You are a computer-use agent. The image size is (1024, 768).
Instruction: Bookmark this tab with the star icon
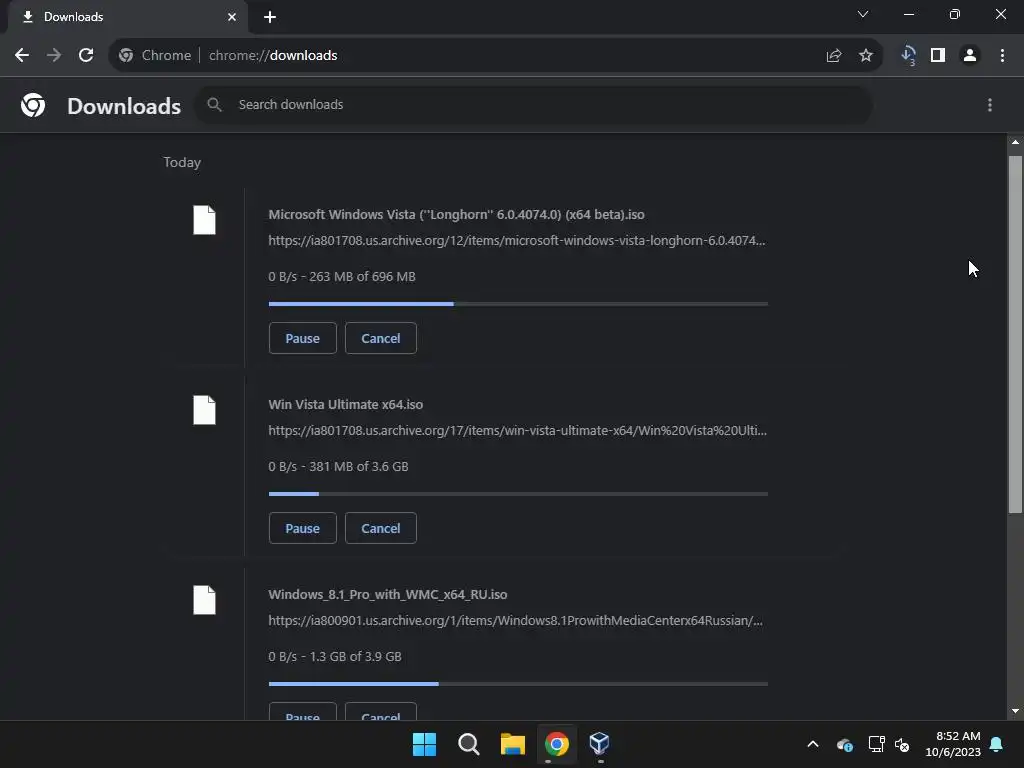coord(866,56)
